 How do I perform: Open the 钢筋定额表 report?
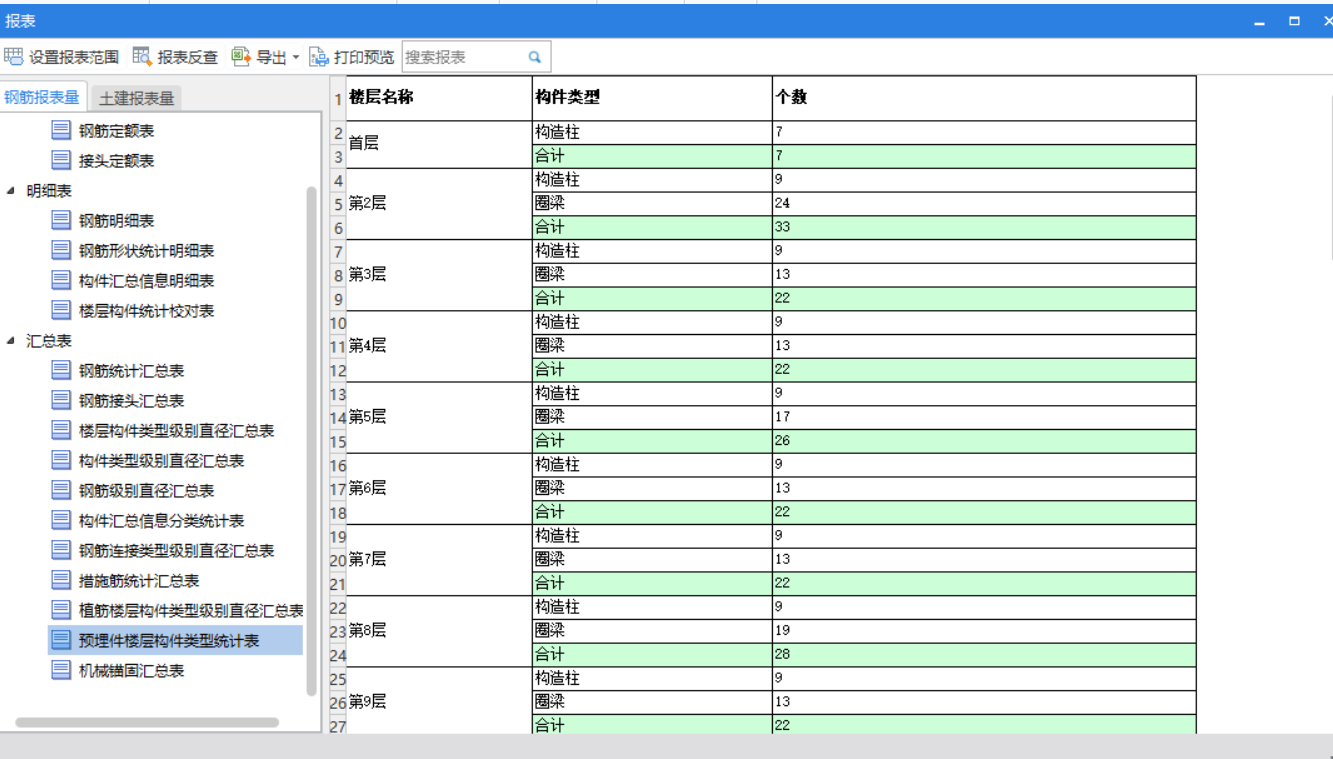pyautogui.click(x=116, y=131)
